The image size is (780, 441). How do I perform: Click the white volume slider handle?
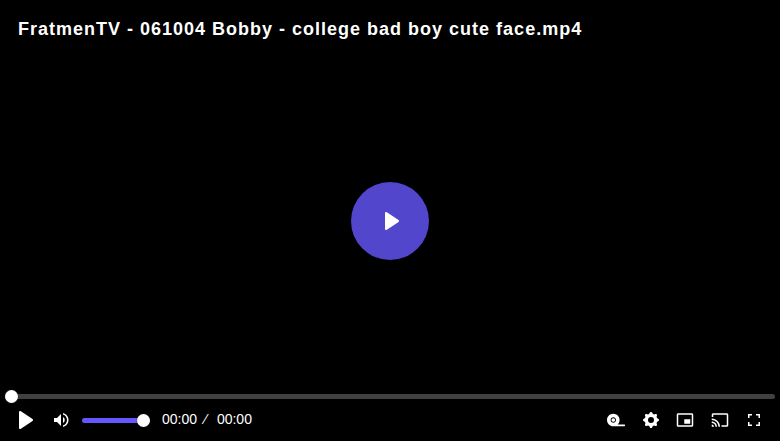tap(143, 420)
